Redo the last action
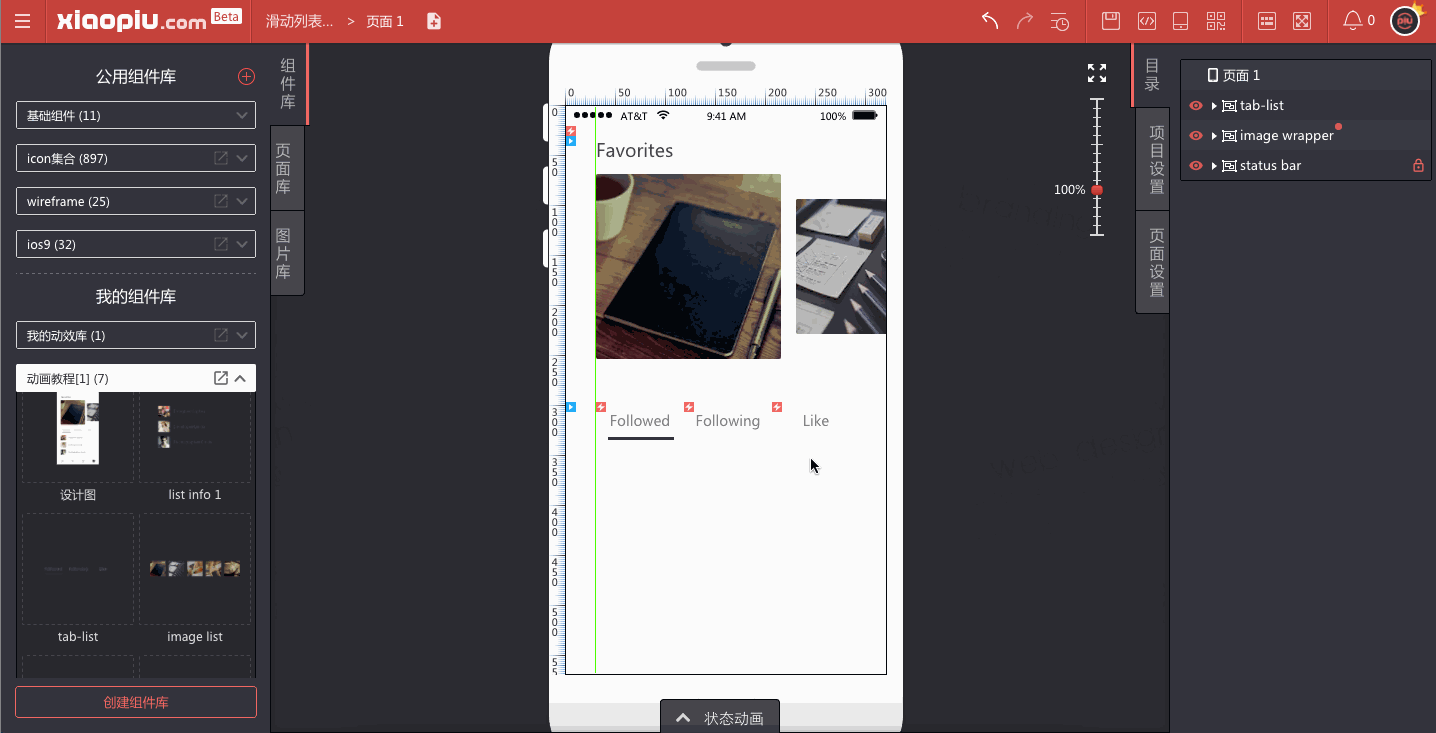This screenshot has width=1436, height=733. pyautogui.click(x=1025, y=21)
